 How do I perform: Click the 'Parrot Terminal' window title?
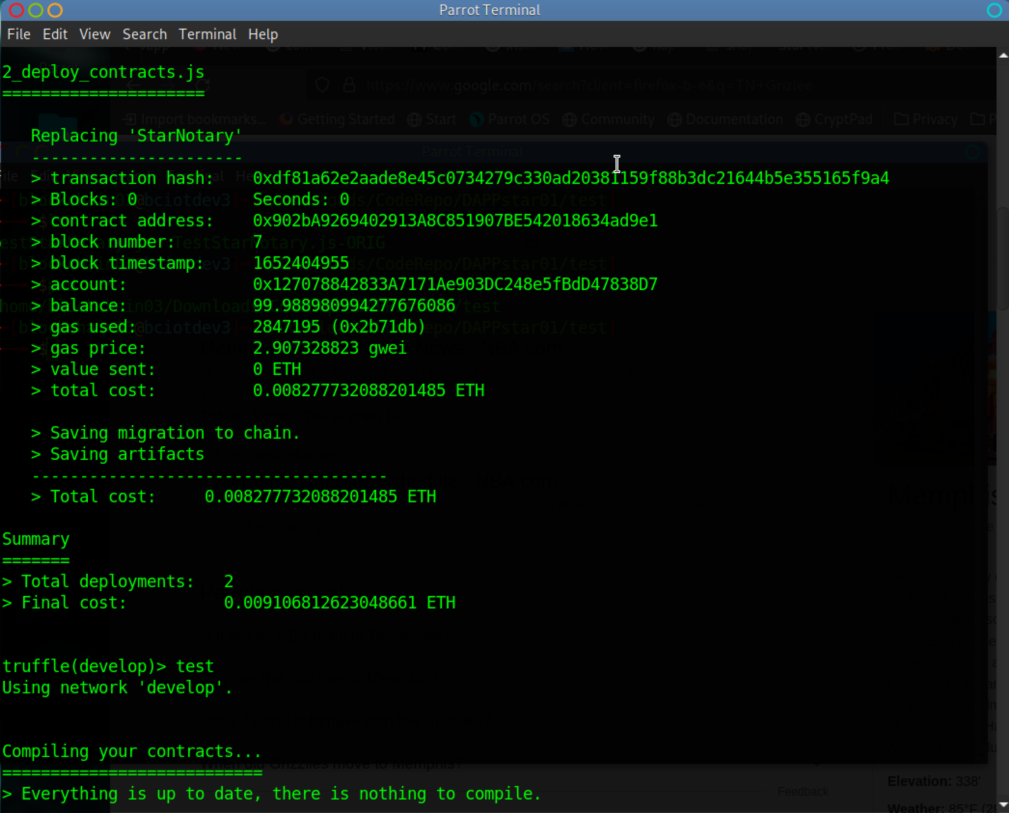point(489,10)
